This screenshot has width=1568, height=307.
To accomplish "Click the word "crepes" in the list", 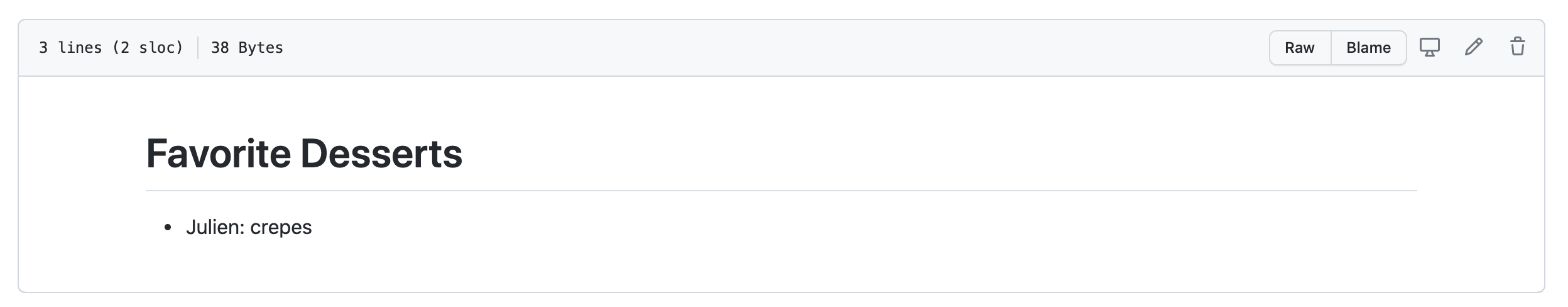I will pyautogui.click(x=281, y=228).
